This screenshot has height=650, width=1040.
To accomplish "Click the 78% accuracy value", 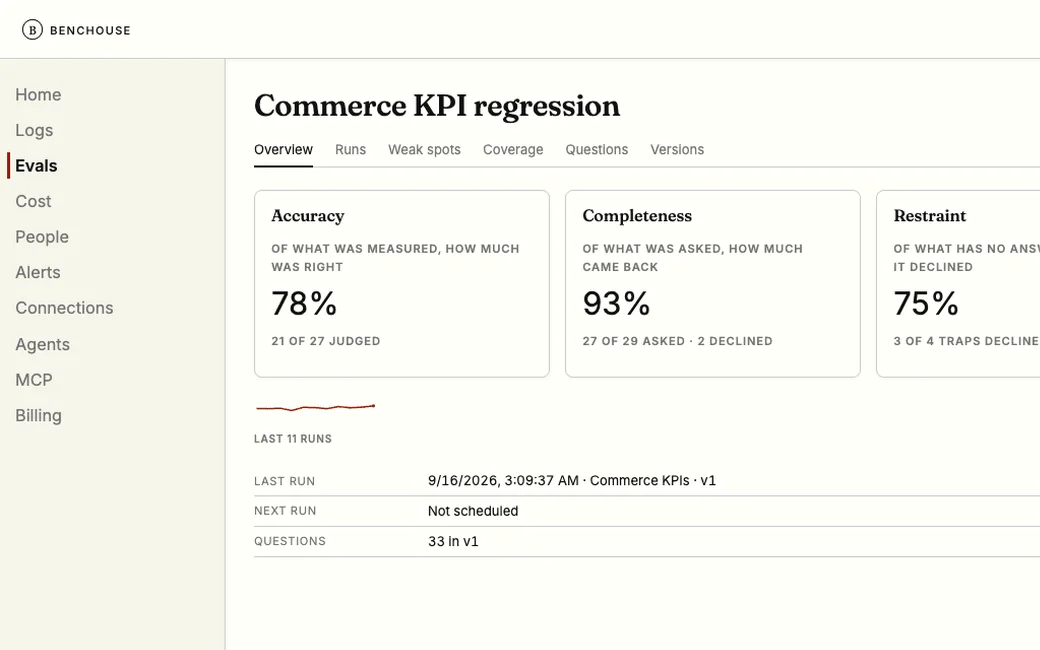I will click(x=304, y=304).
